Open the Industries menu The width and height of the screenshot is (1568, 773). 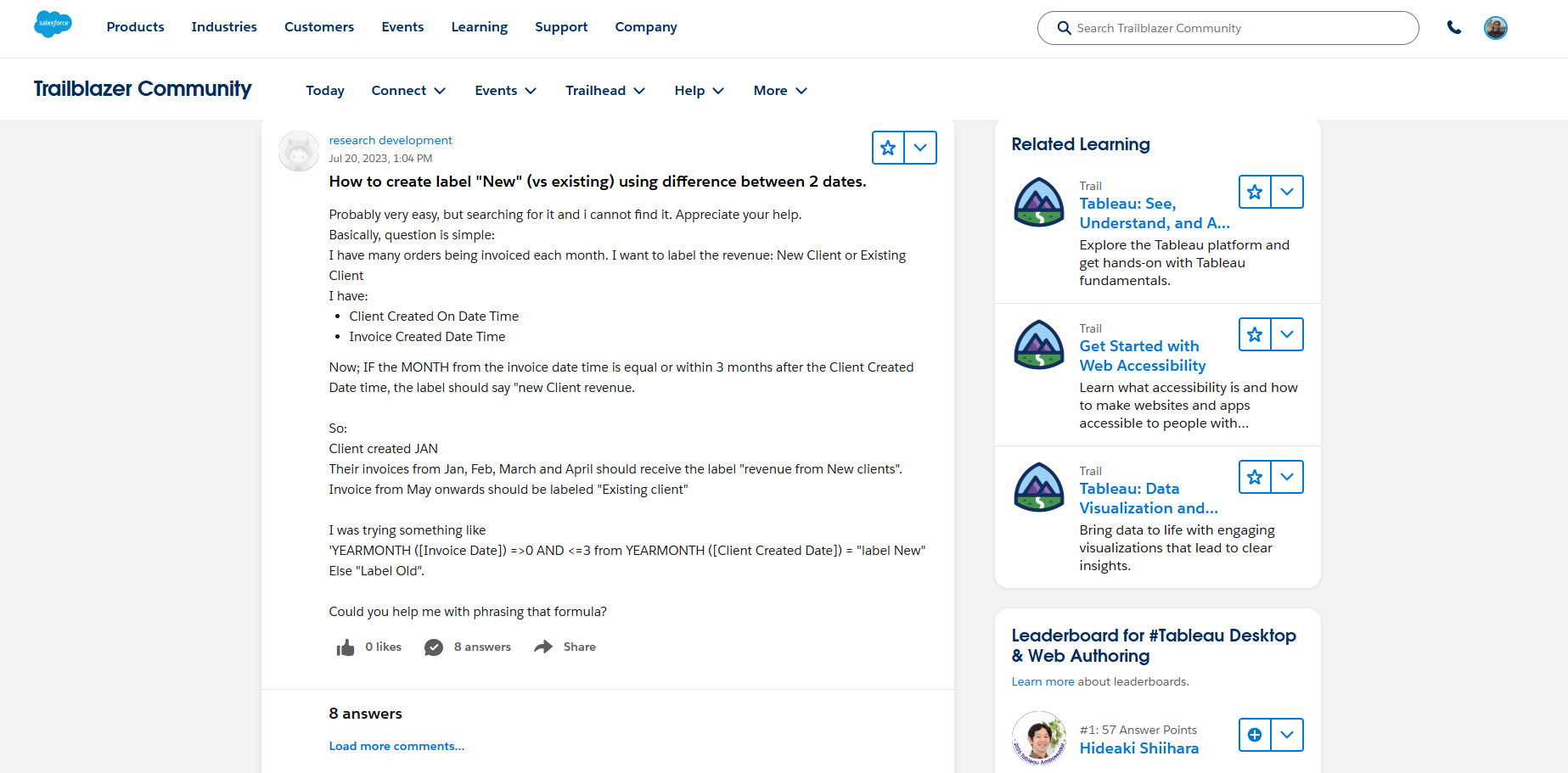click(224, 27)
